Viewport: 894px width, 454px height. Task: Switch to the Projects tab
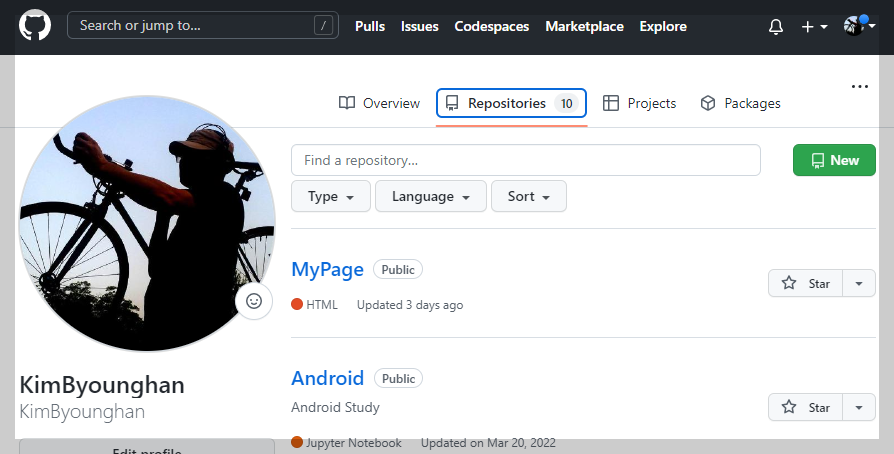[x=639, y=103]
